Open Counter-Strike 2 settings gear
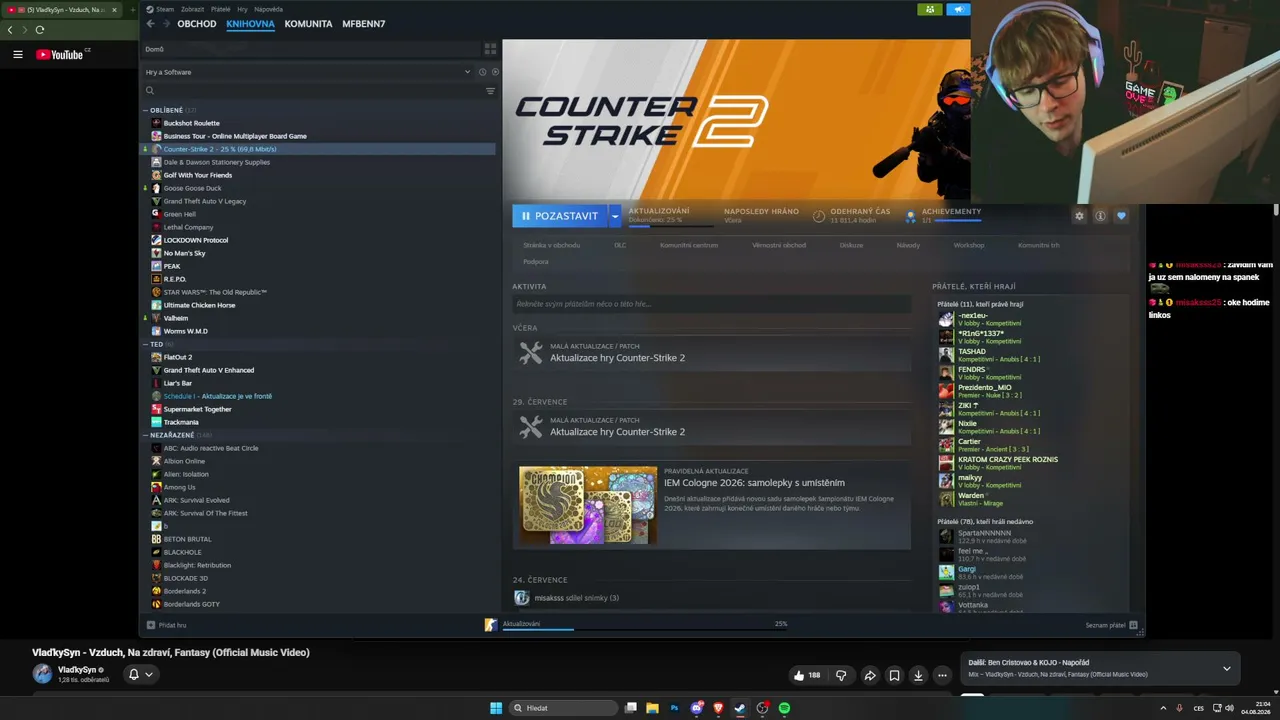Image resolution: width=1280 pixels, height=720 pixels. click(x=1079, y=216)
